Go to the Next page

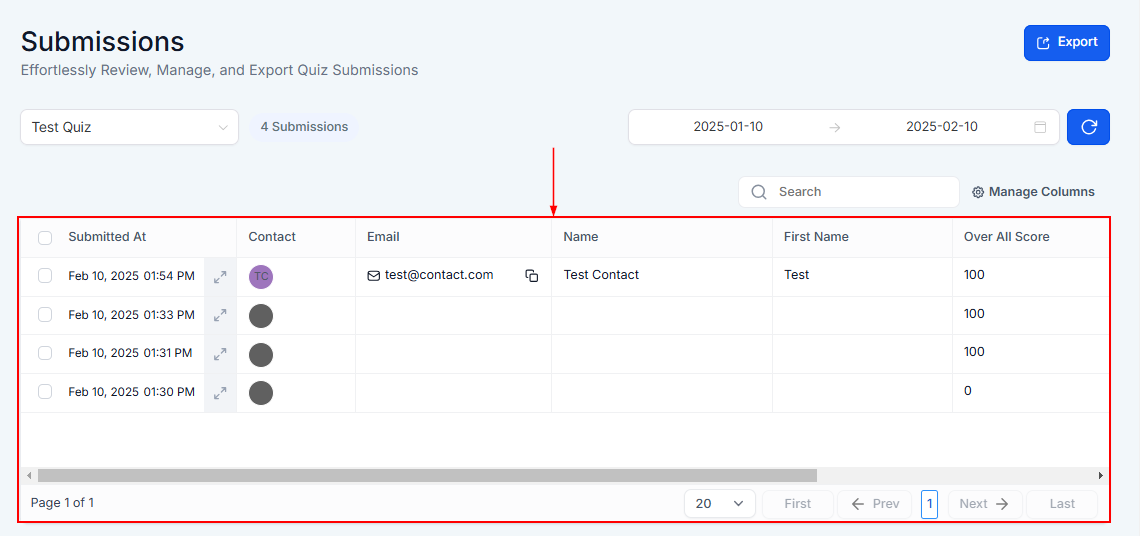(x=984, y=503)
